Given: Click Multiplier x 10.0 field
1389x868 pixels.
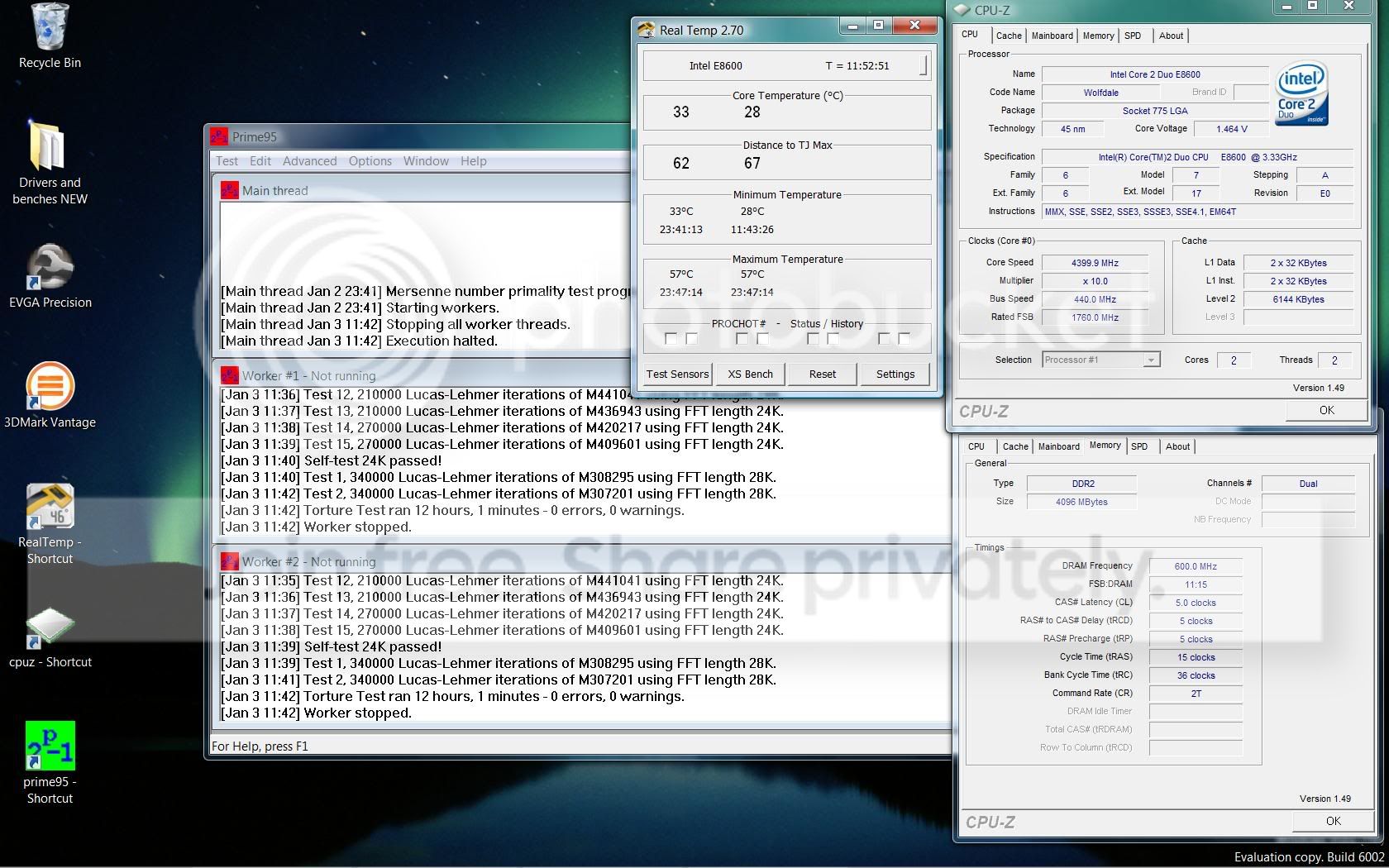Looking at the screenshot, I should 1095,281.
